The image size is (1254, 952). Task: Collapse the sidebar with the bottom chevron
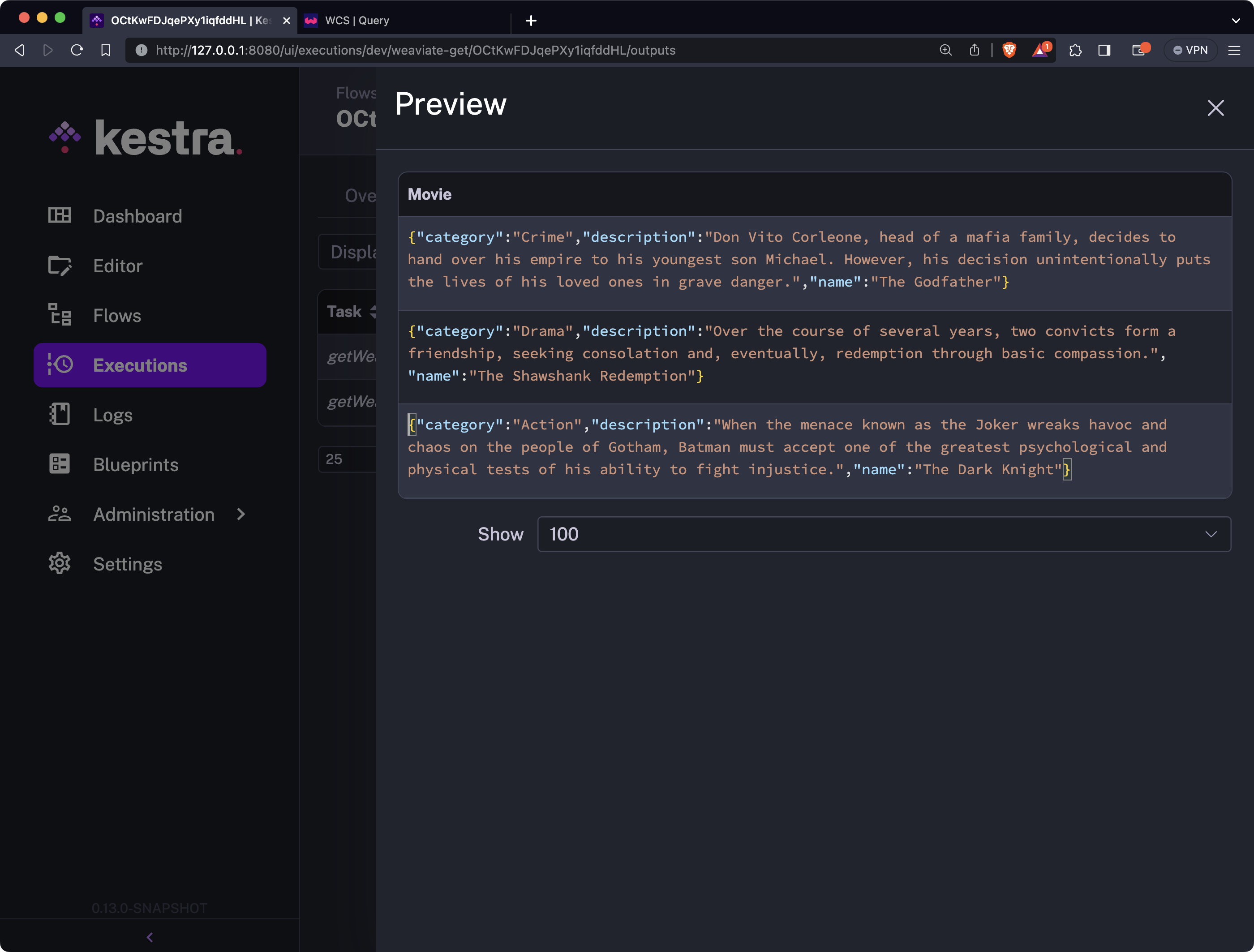(x=149, y=937)
